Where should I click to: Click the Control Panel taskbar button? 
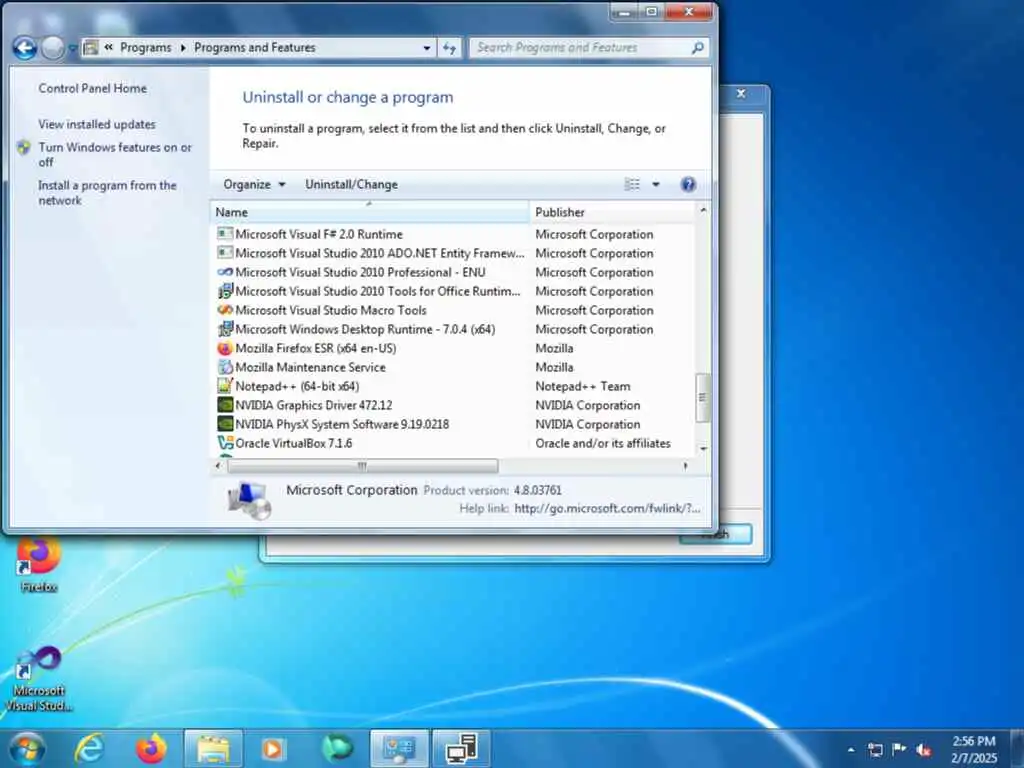[399, 749]
